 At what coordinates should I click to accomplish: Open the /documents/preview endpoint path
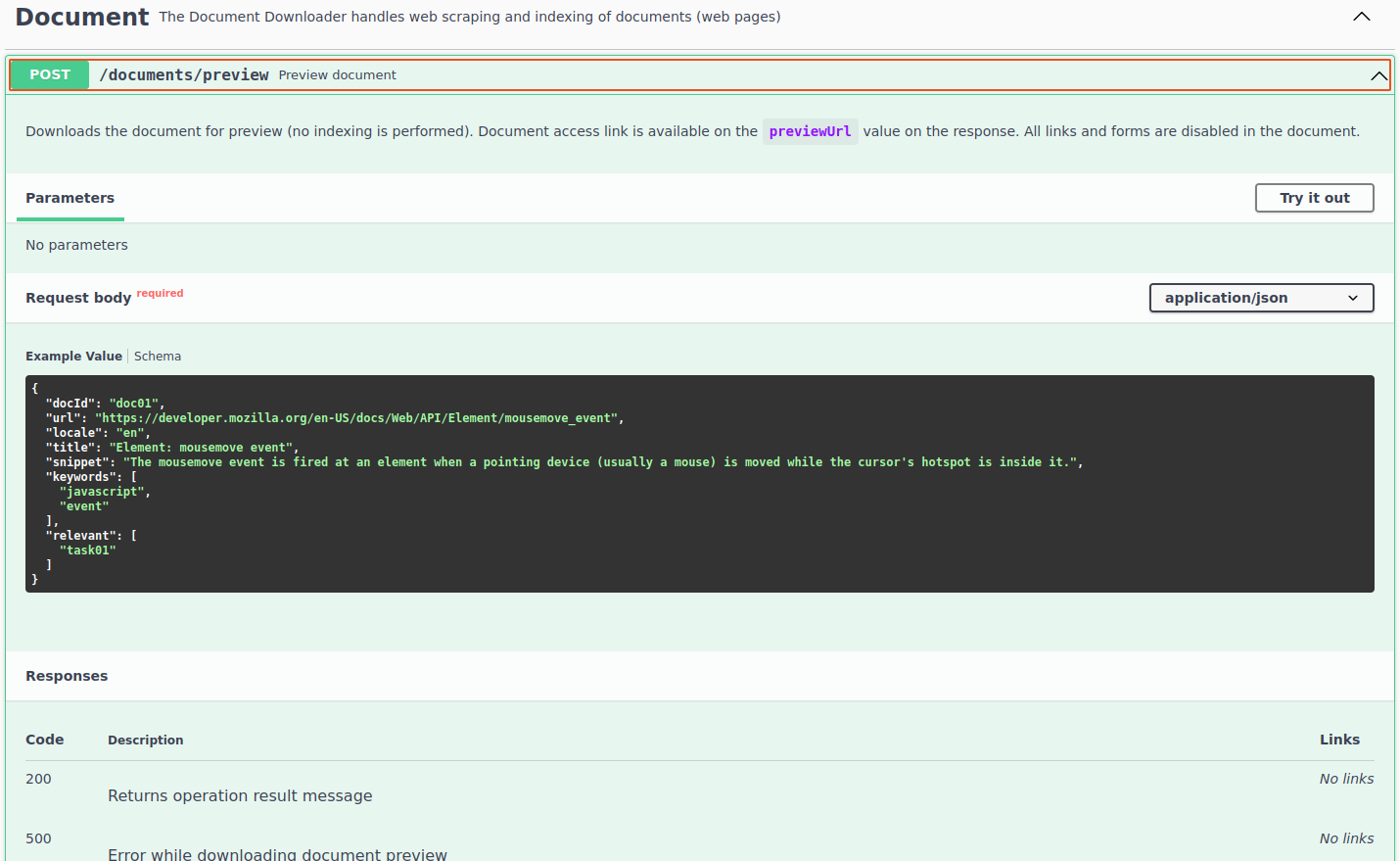pyautogui.click(x=184, y=74)
